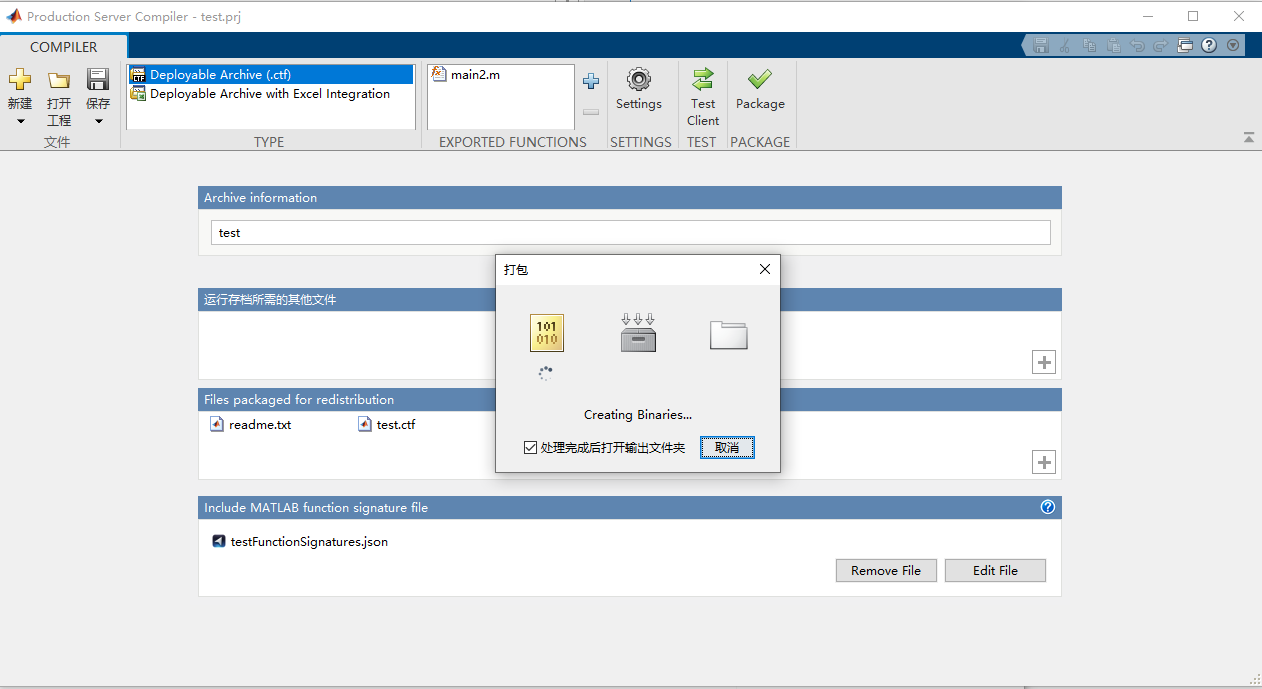Screen dimensions: 1262x689
Task: Select Deployable Archive (.ctf) type
Action: [x=270, y=75]
